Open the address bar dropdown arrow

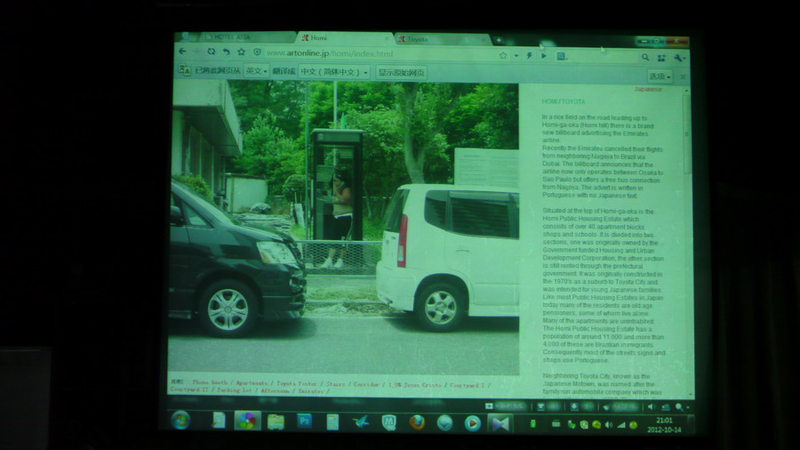pos(516,56)
